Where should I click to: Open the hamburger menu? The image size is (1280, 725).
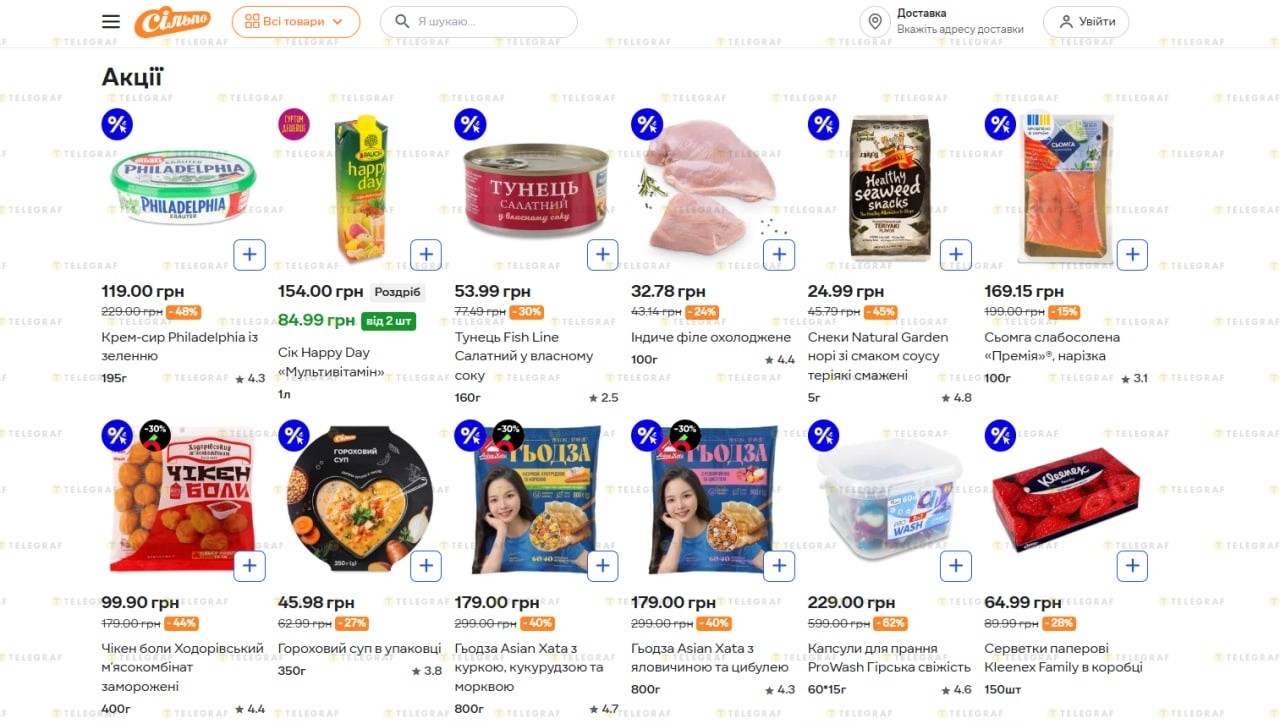[111, 22]
